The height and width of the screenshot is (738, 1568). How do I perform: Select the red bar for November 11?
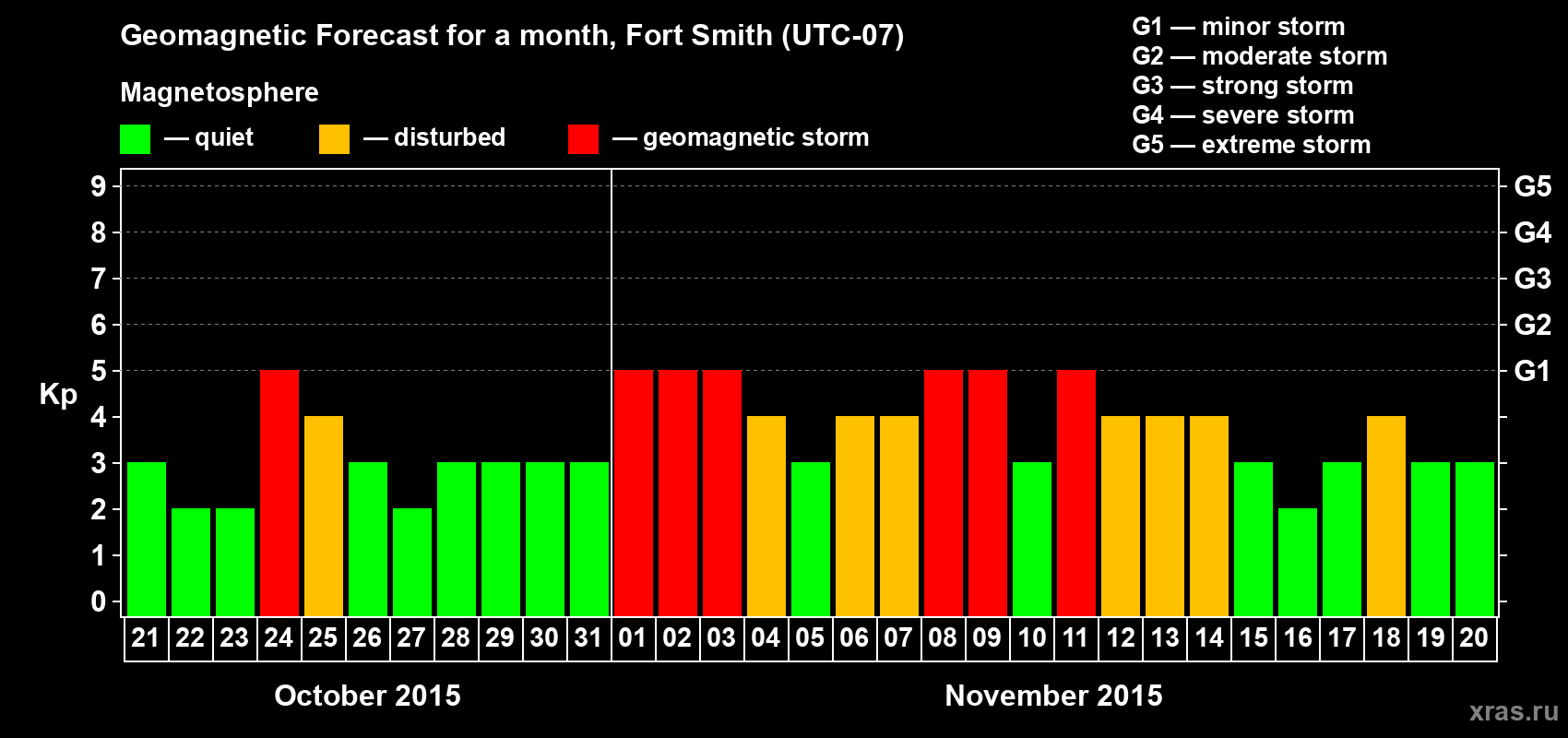(x=1076, y=493)
